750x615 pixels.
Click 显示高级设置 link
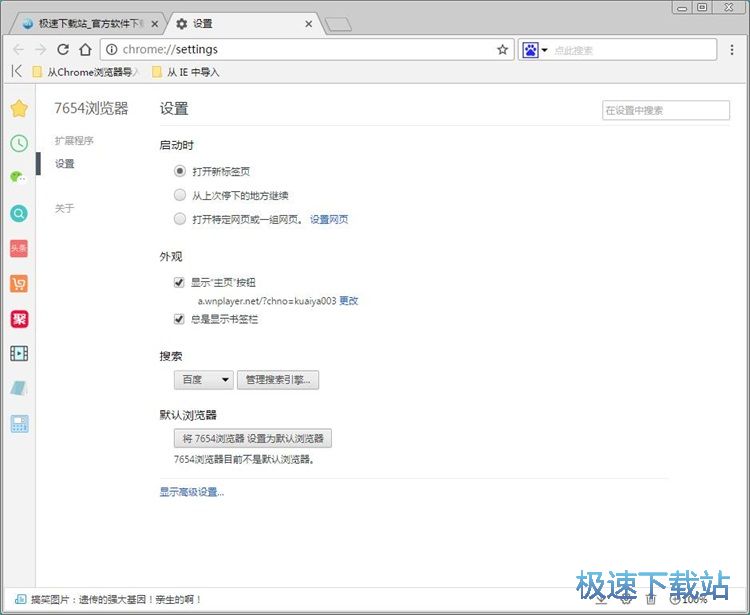[192, 492]
